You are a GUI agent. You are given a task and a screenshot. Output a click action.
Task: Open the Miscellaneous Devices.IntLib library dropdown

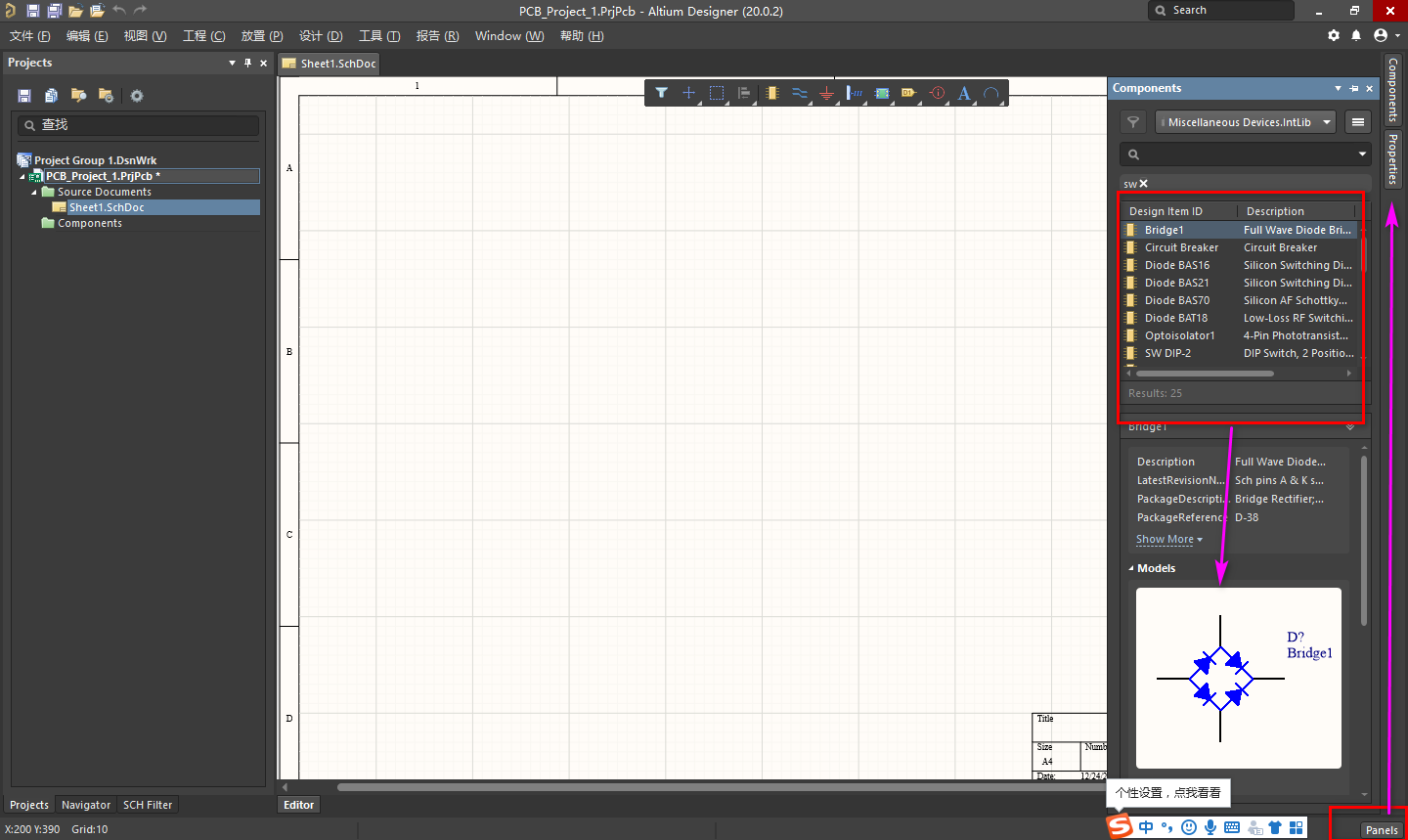click(1247, 122)
